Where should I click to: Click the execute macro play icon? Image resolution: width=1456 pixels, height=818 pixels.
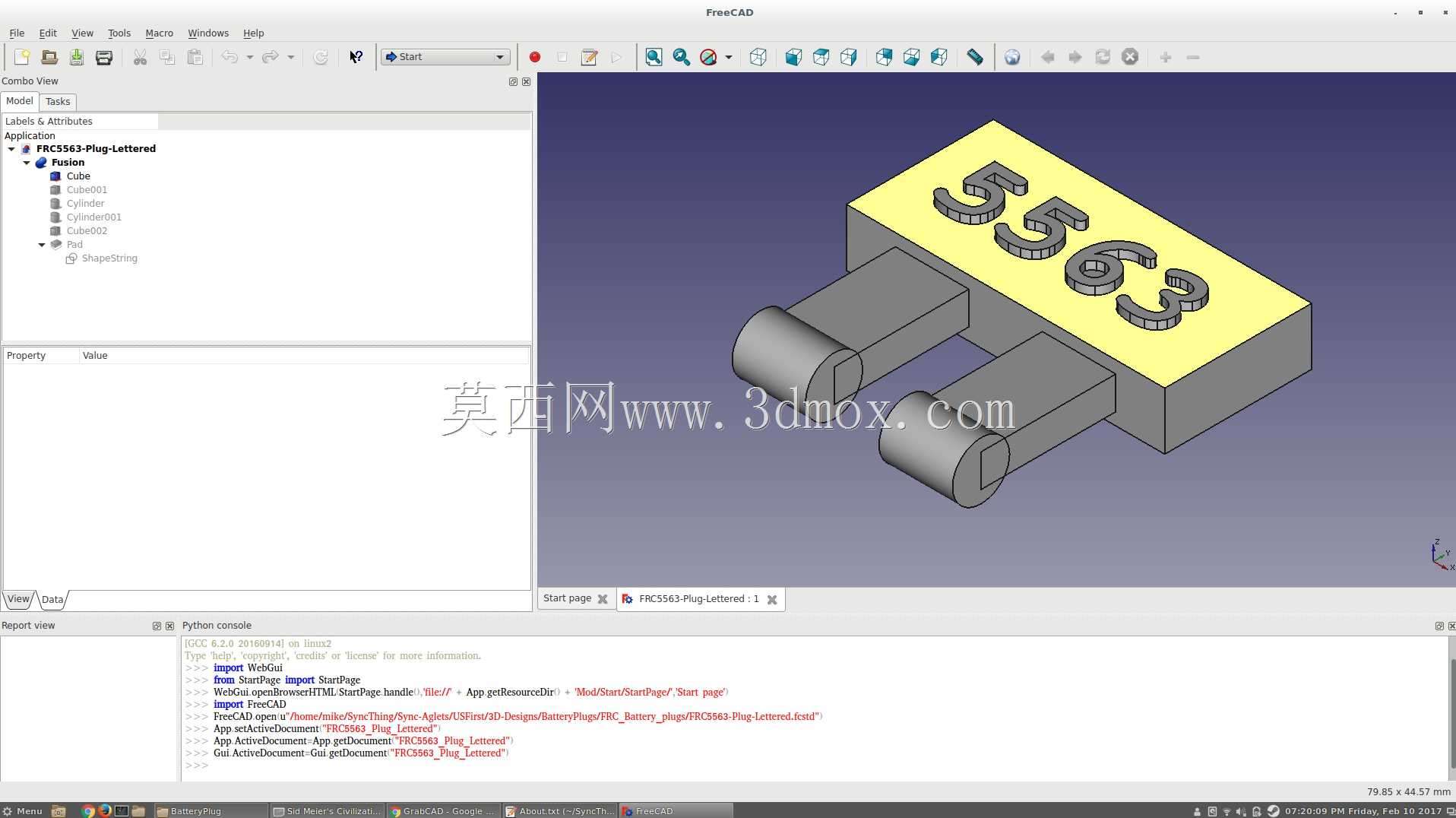tap(616, 57)
